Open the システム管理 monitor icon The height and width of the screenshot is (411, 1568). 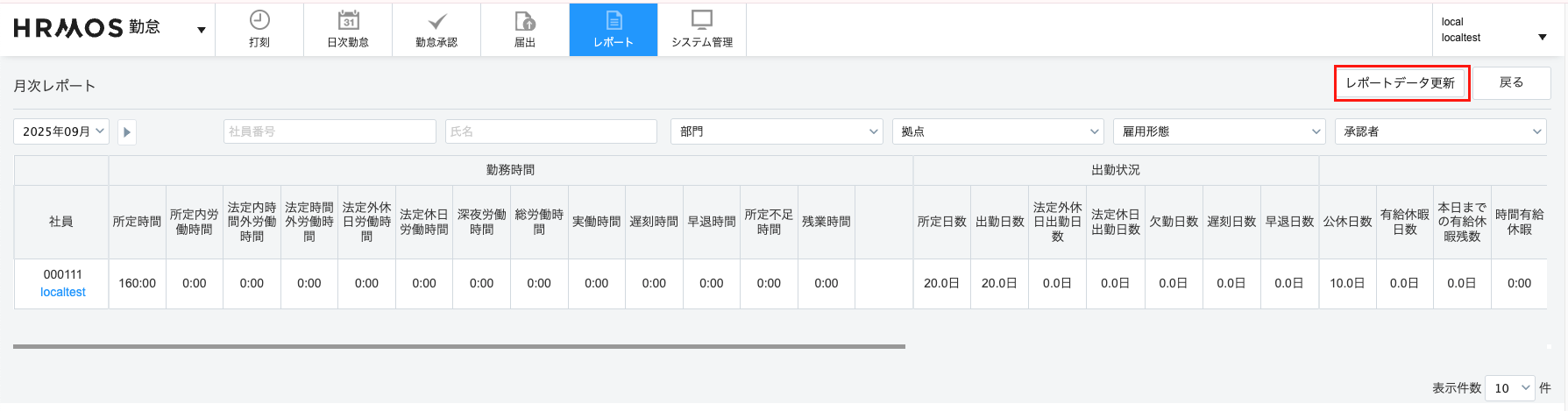702,20
